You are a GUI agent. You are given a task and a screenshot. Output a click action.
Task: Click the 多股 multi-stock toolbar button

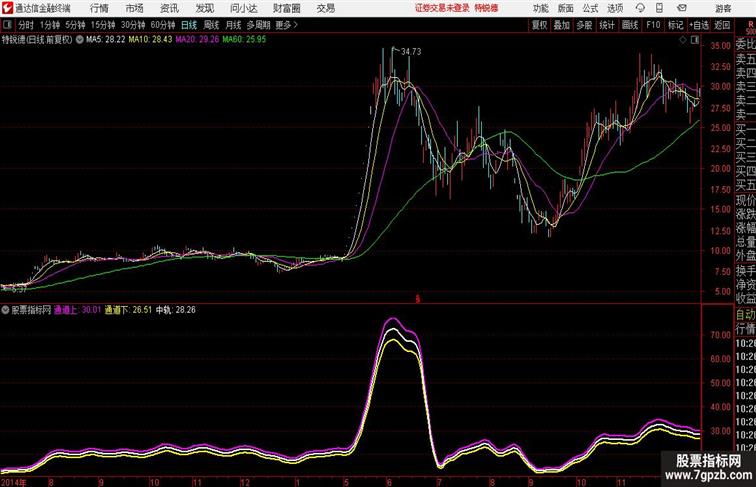coord(584,25)
